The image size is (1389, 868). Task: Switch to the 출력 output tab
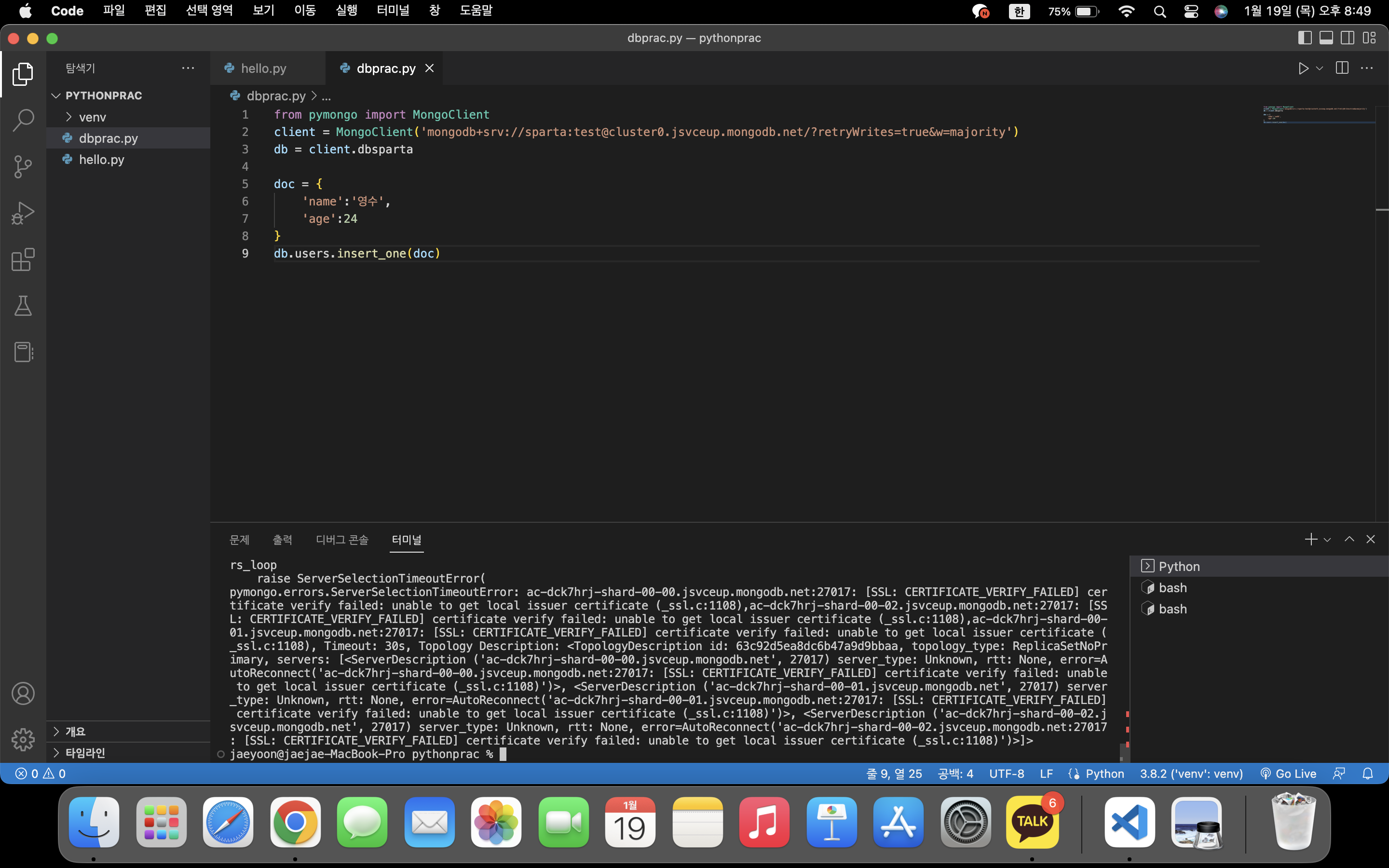[283, 540]
